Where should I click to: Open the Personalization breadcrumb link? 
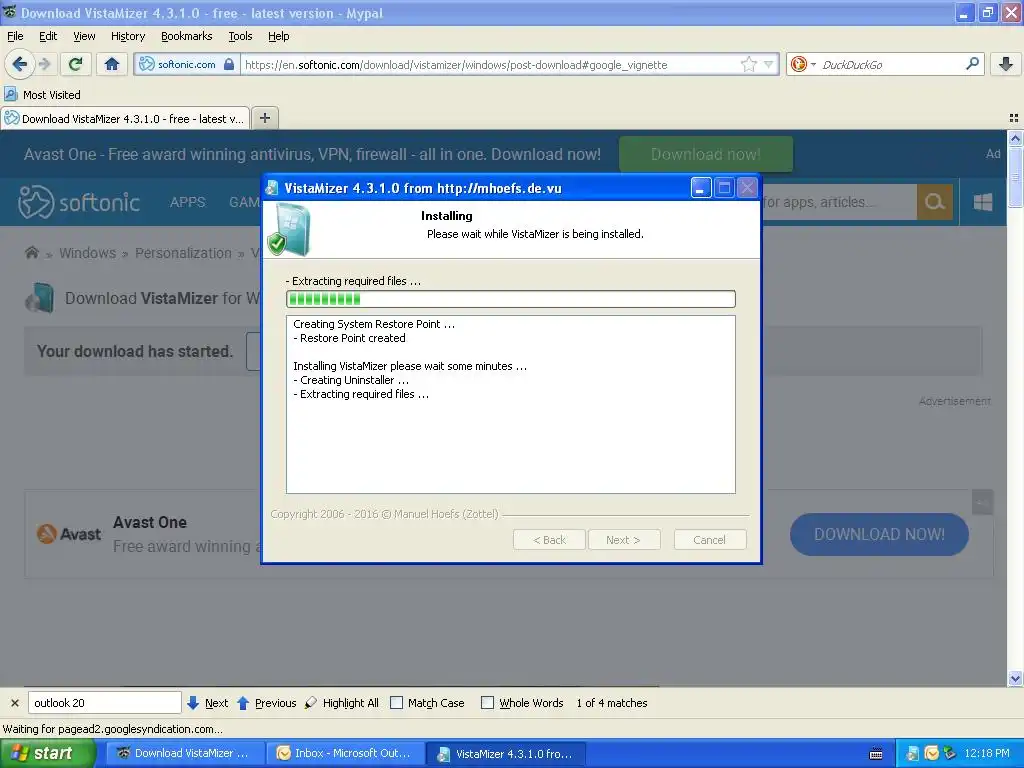click(183, 253)
